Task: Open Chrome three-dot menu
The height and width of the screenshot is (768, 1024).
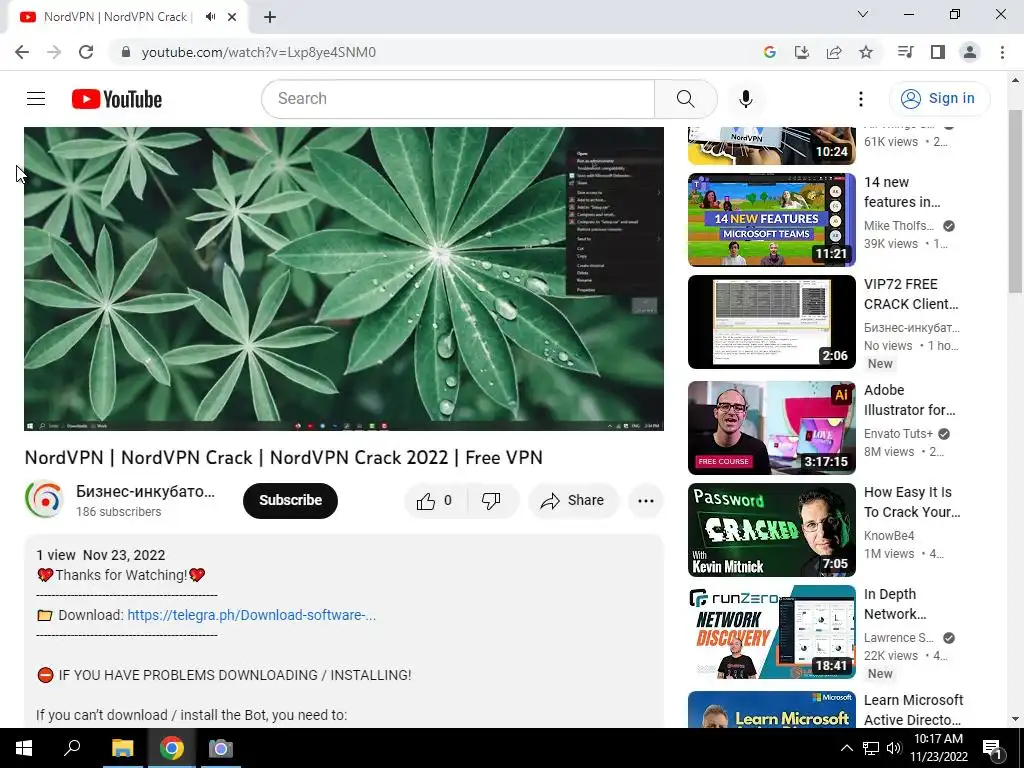Action: [1002, 52]
